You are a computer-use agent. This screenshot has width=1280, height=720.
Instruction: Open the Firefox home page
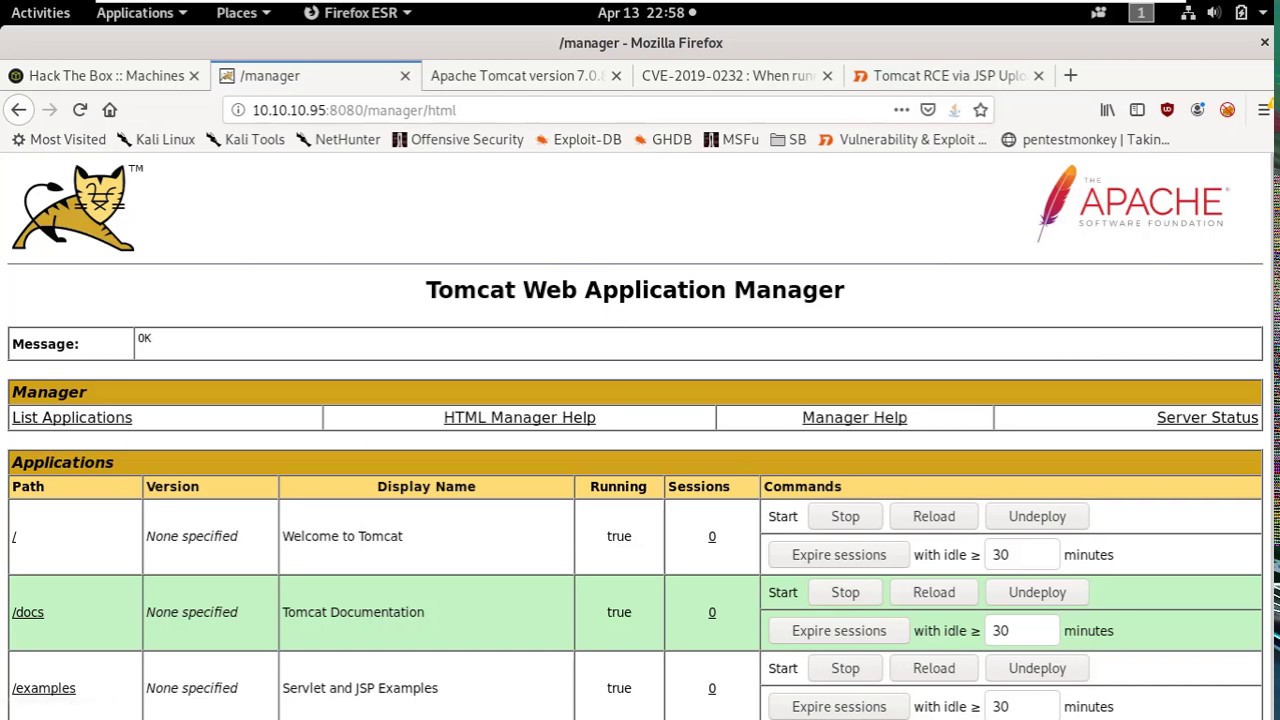click(110, 110)
